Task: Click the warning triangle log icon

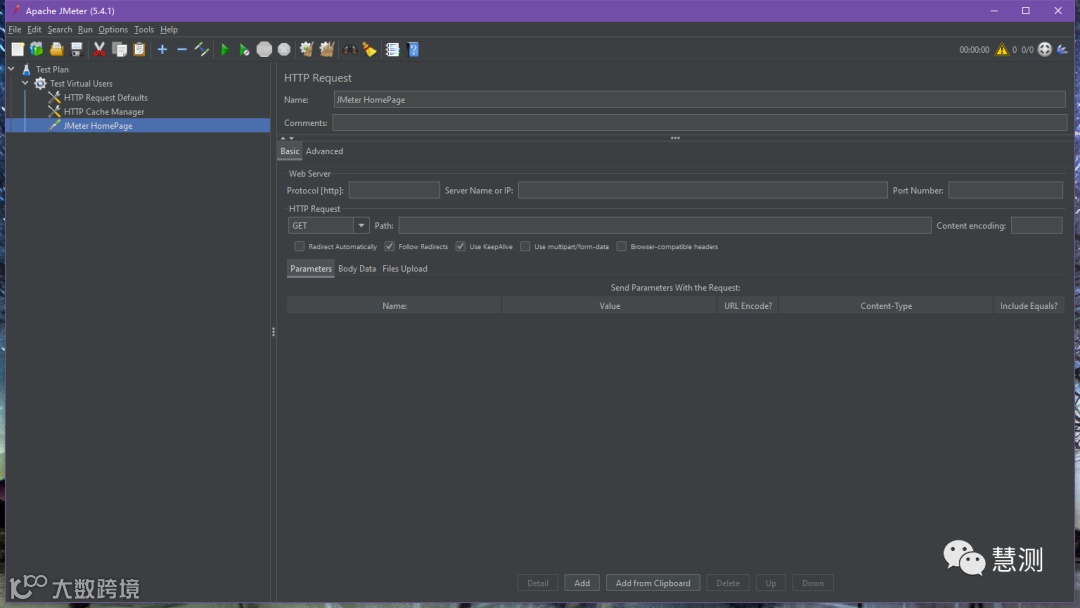Action: 1001,50
